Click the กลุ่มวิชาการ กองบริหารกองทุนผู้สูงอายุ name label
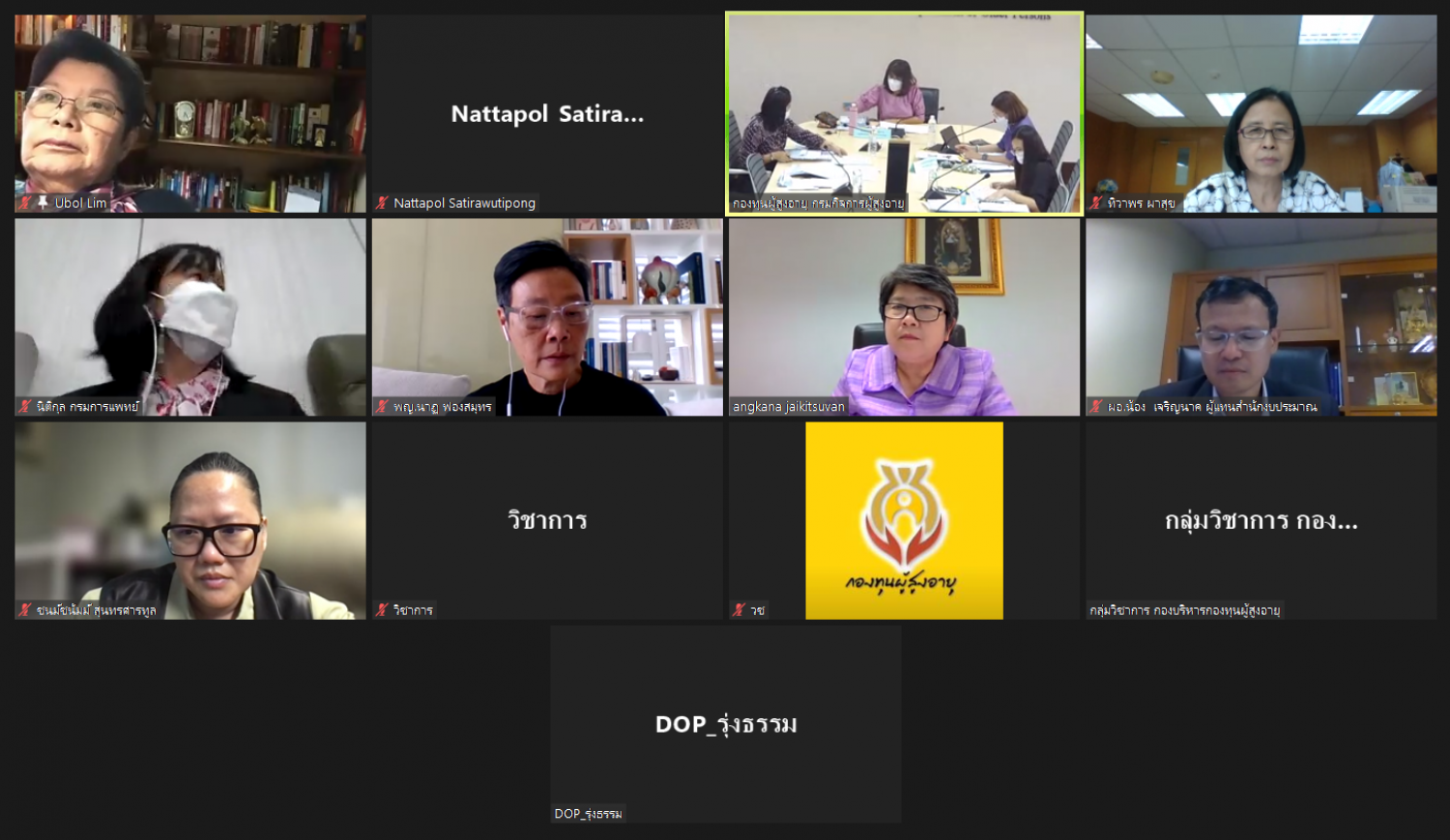Viewport: 1450px width, 840px height. click(1185, 610)
